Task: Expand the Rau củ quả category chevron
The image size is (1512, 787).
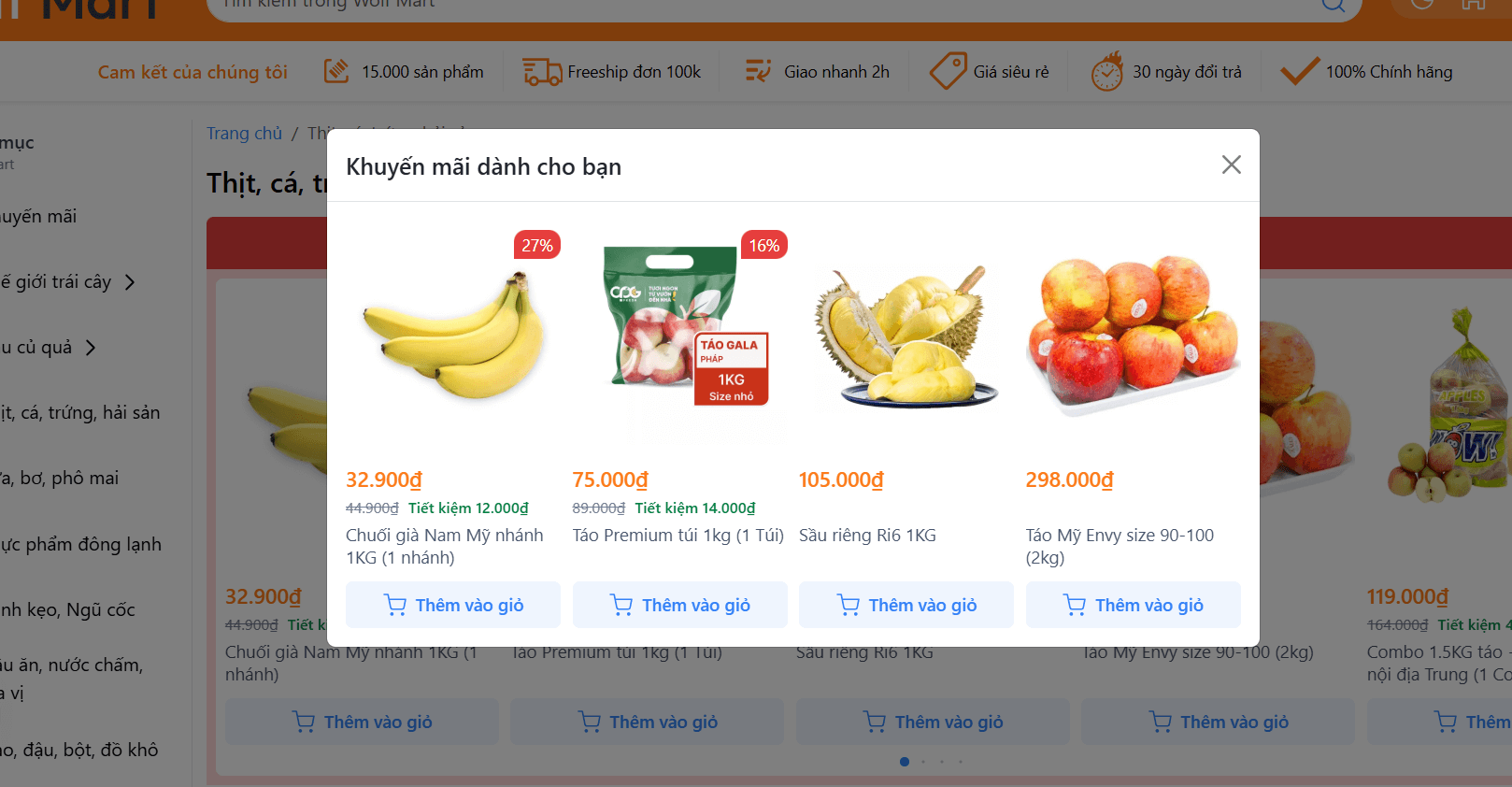Action: [x=91, y=348]
